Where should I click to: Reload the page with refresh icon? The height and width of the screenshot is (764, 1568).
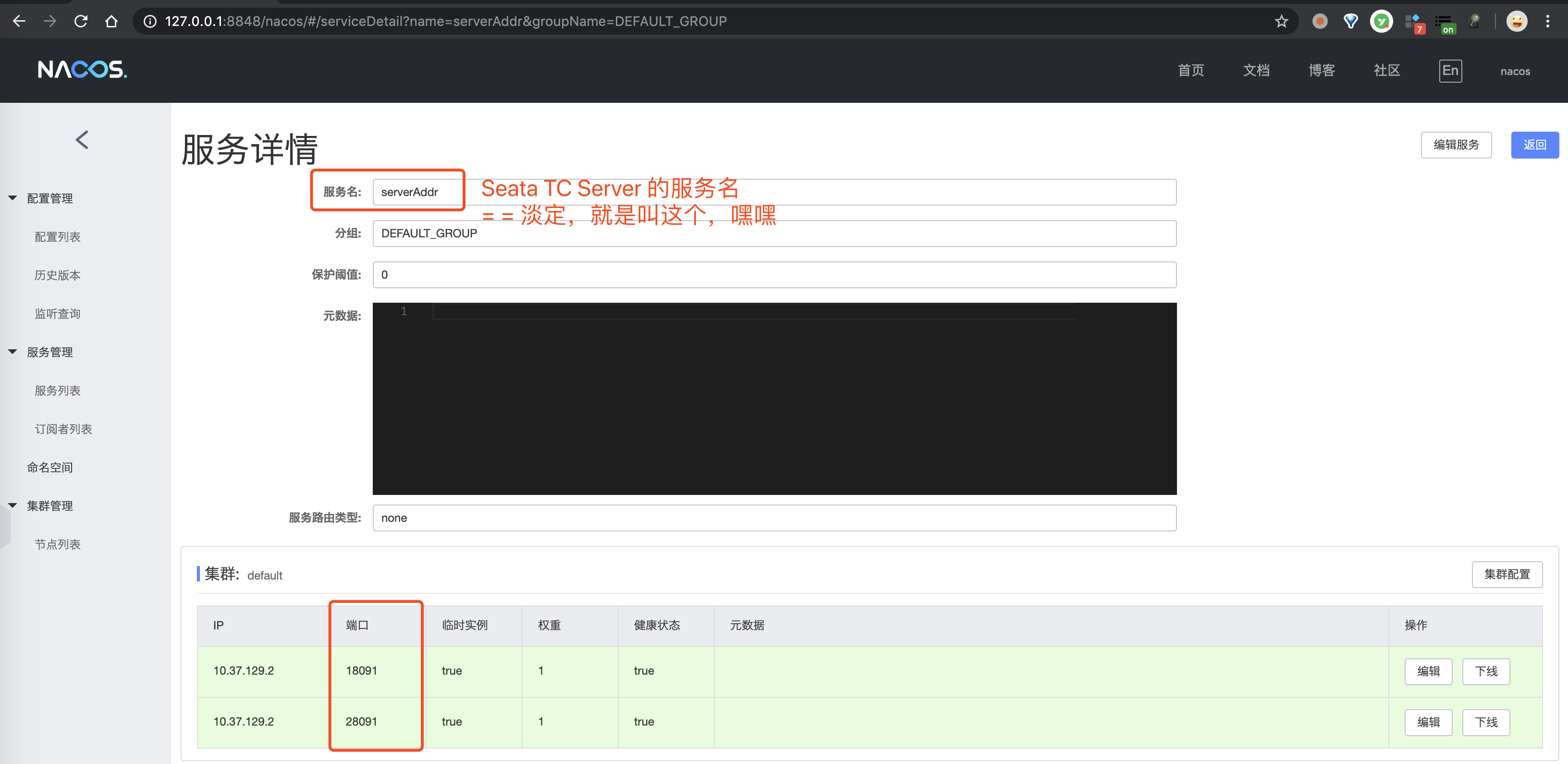(x=80, y=21)
